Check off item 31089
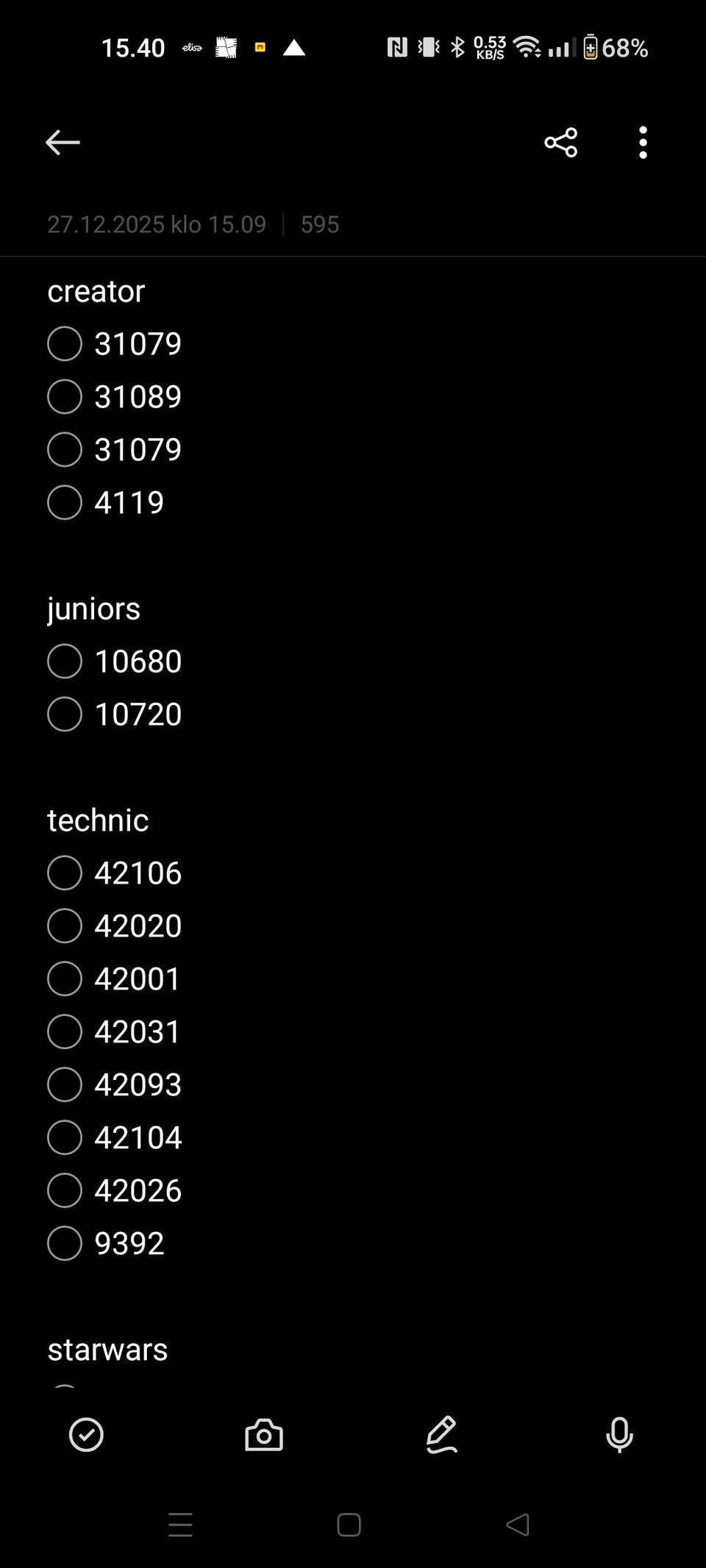Image resolution: width=706 pixels, height=1568 pixels. (x=65, y=397)
